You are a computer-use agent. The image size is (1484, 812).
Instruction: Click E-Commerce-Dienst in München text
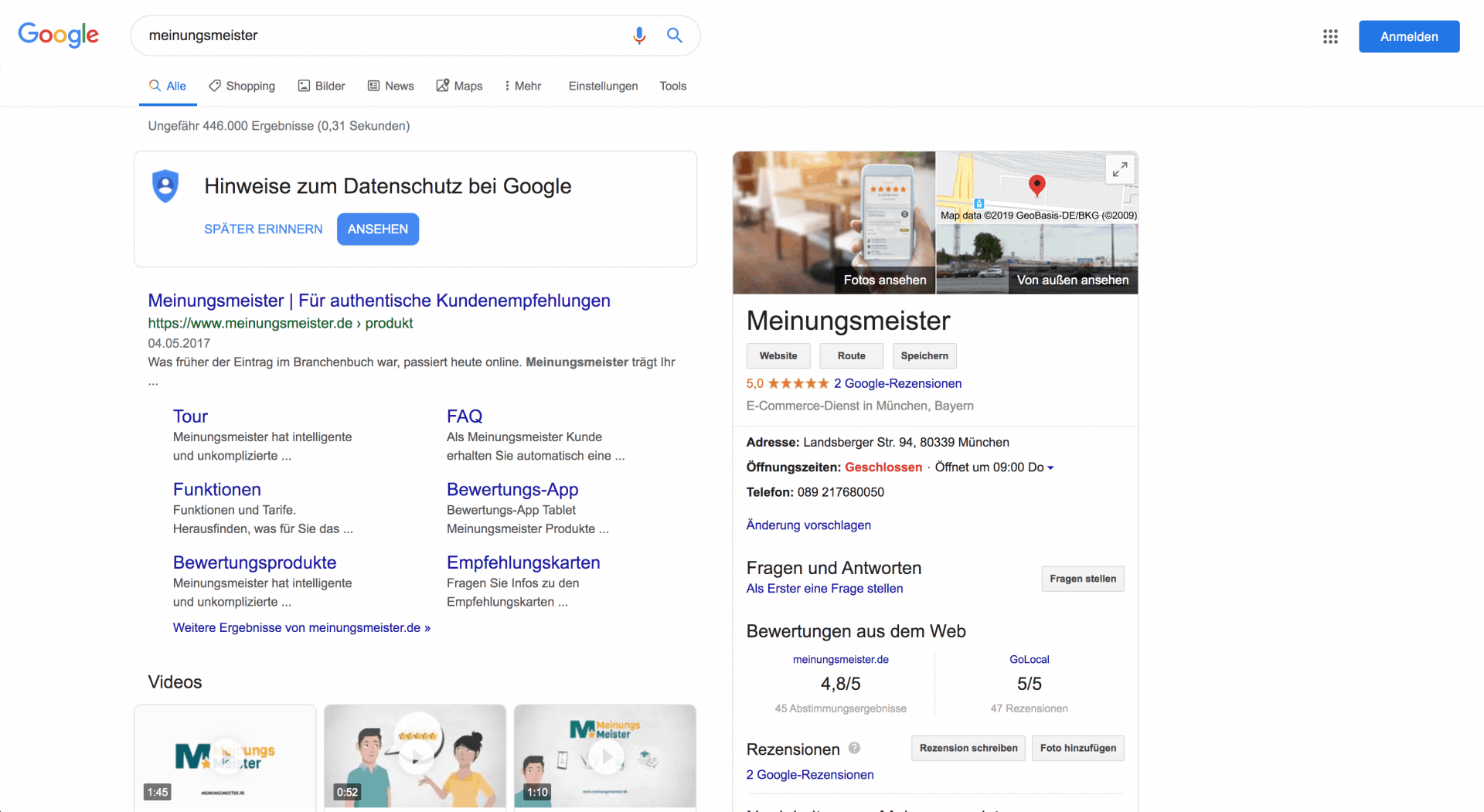point(860,406)
